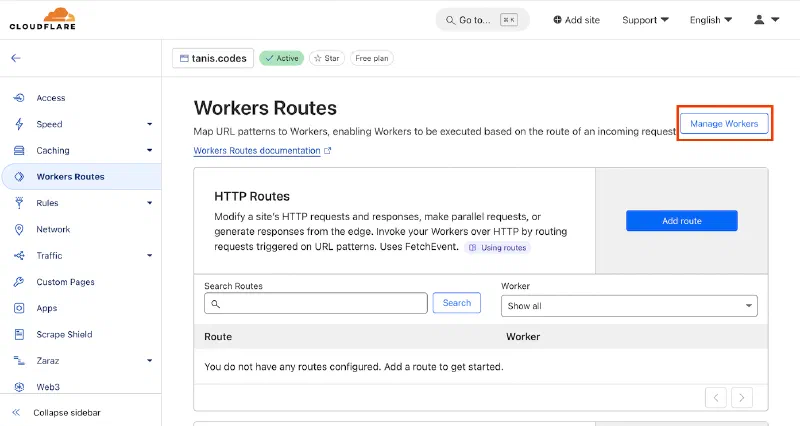Click the Scrape Shield document icon
Viewport: 800px width, 426px height.
coord(19,335)
